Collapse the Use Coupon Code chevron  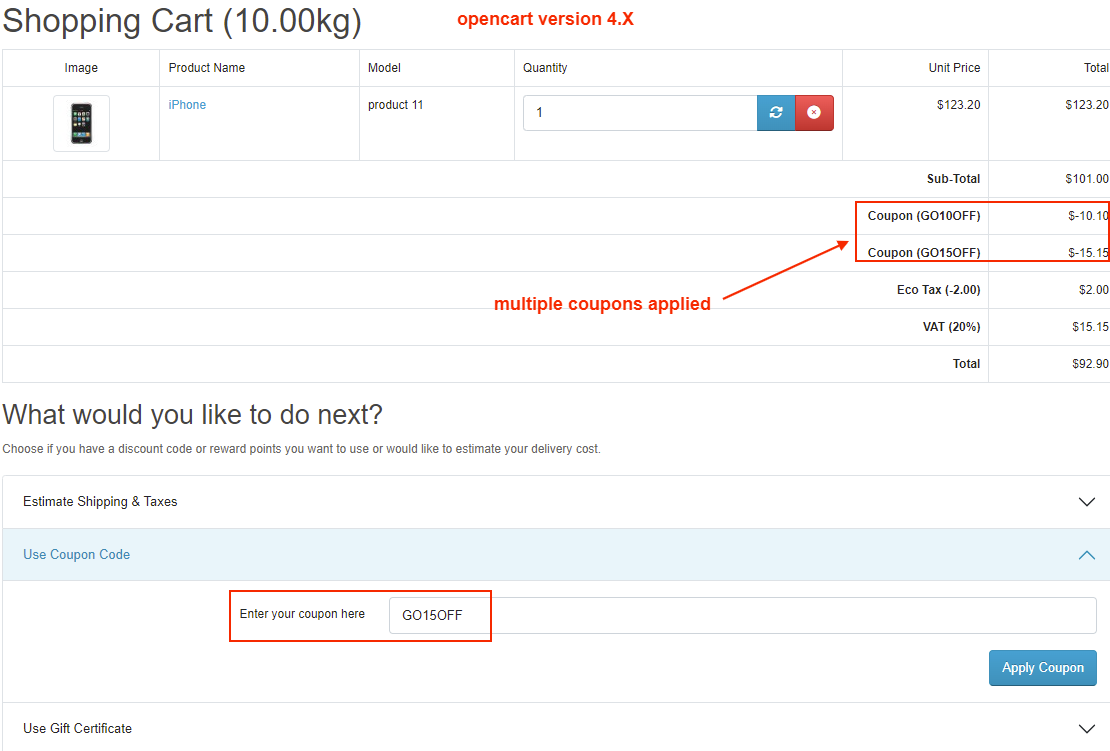click(1087, 555)
